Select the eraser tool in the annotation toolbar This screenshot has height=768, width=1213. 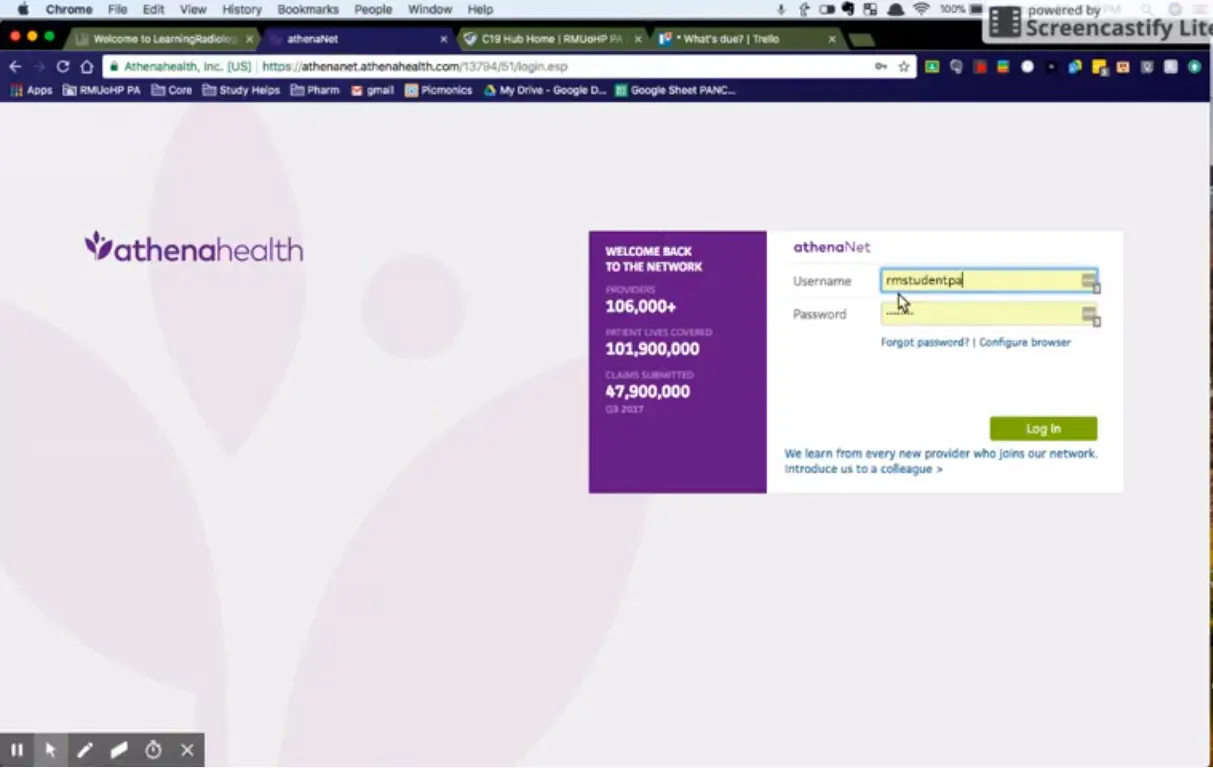[x=118, y=749]
